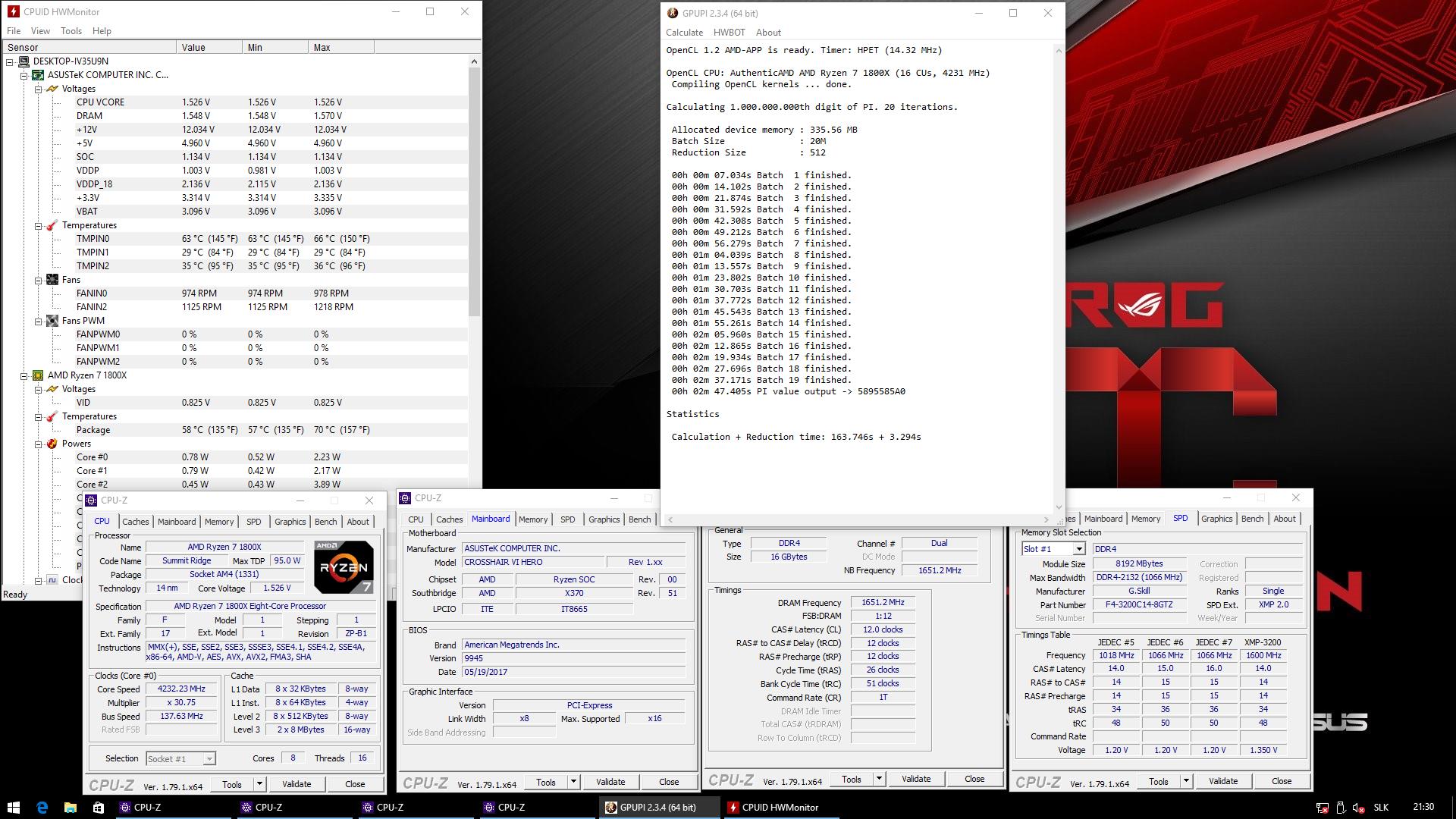The height and width of the screenshot is (819, 1456).
Task: Open the GPUPI About menu
Action: (768, 33)
